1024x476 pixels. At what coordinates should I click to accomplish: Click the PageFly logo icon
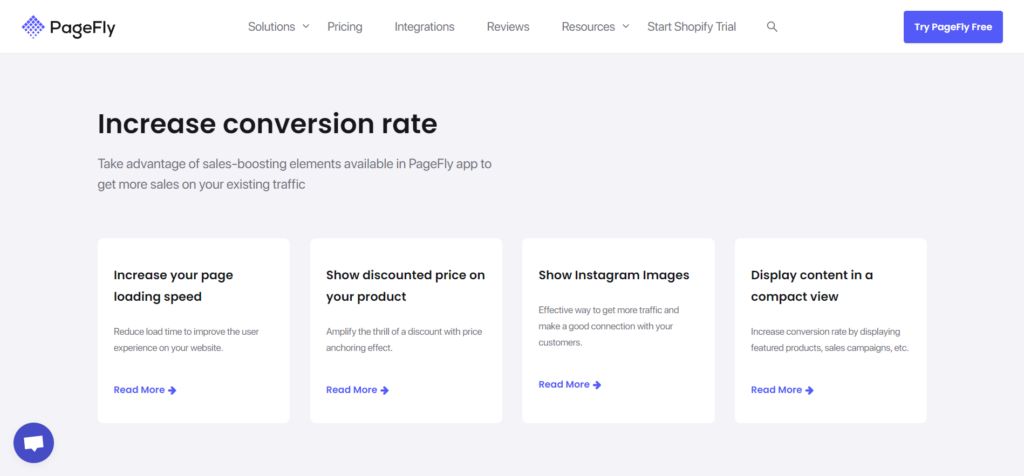tap(33, 27)
